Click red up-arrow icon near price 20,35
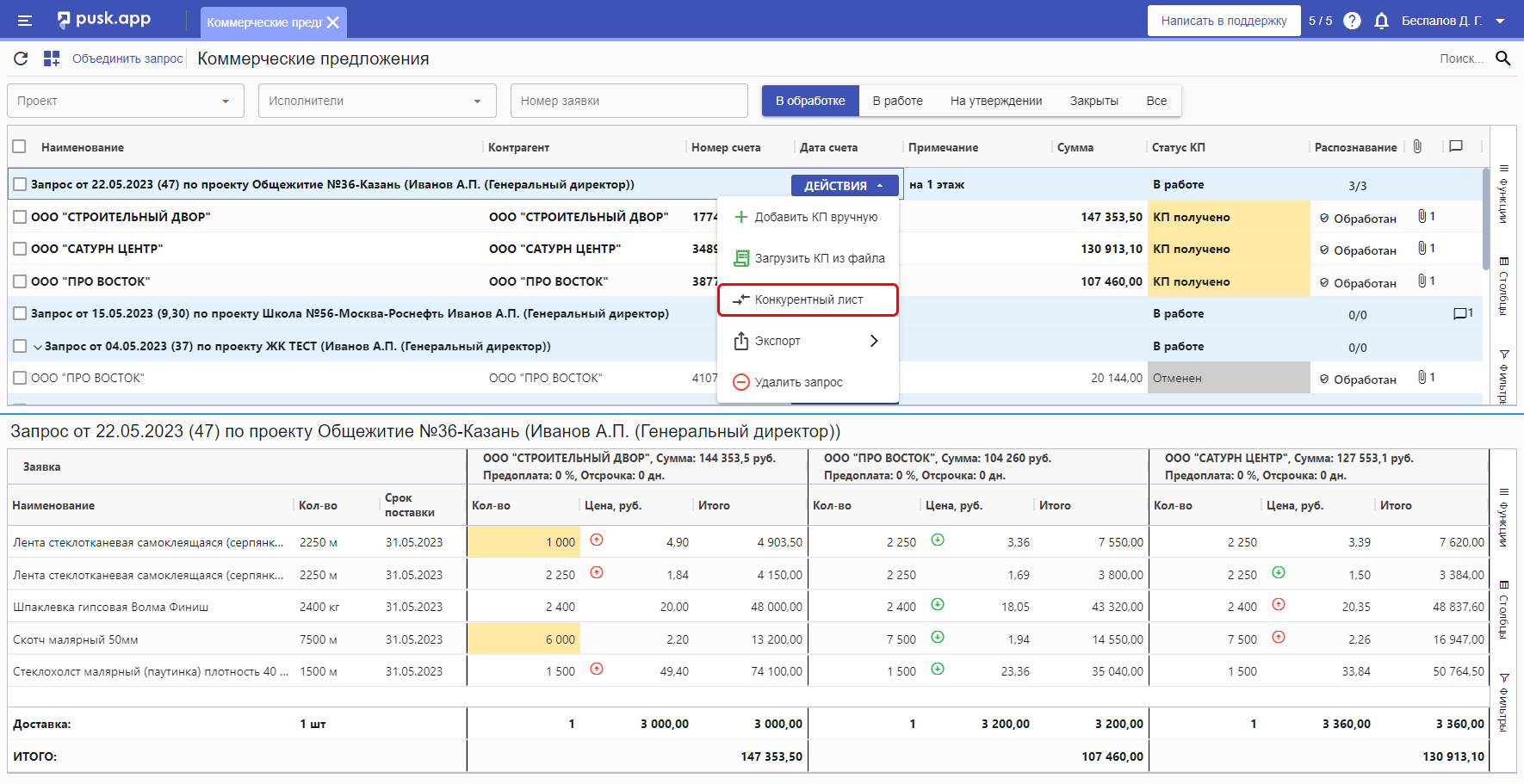Image resolution: width=1524 pixels, height=784 pixels. 1279,605
